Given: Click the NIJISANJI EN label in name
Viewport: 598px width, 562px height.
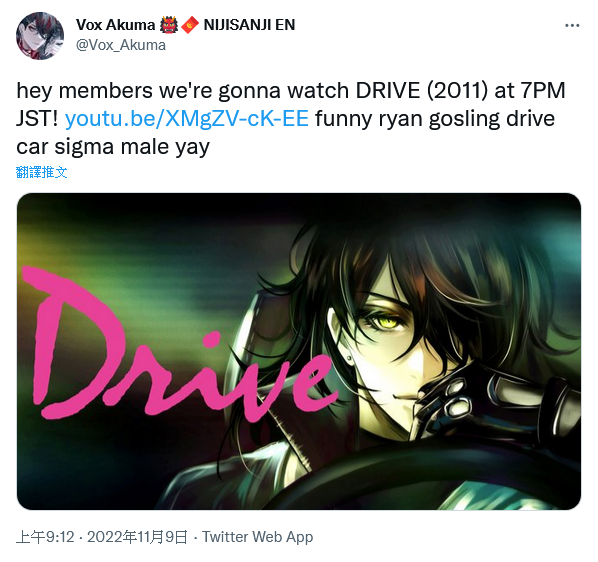Looking at the screenshot, I should click(x=249, y=25).
